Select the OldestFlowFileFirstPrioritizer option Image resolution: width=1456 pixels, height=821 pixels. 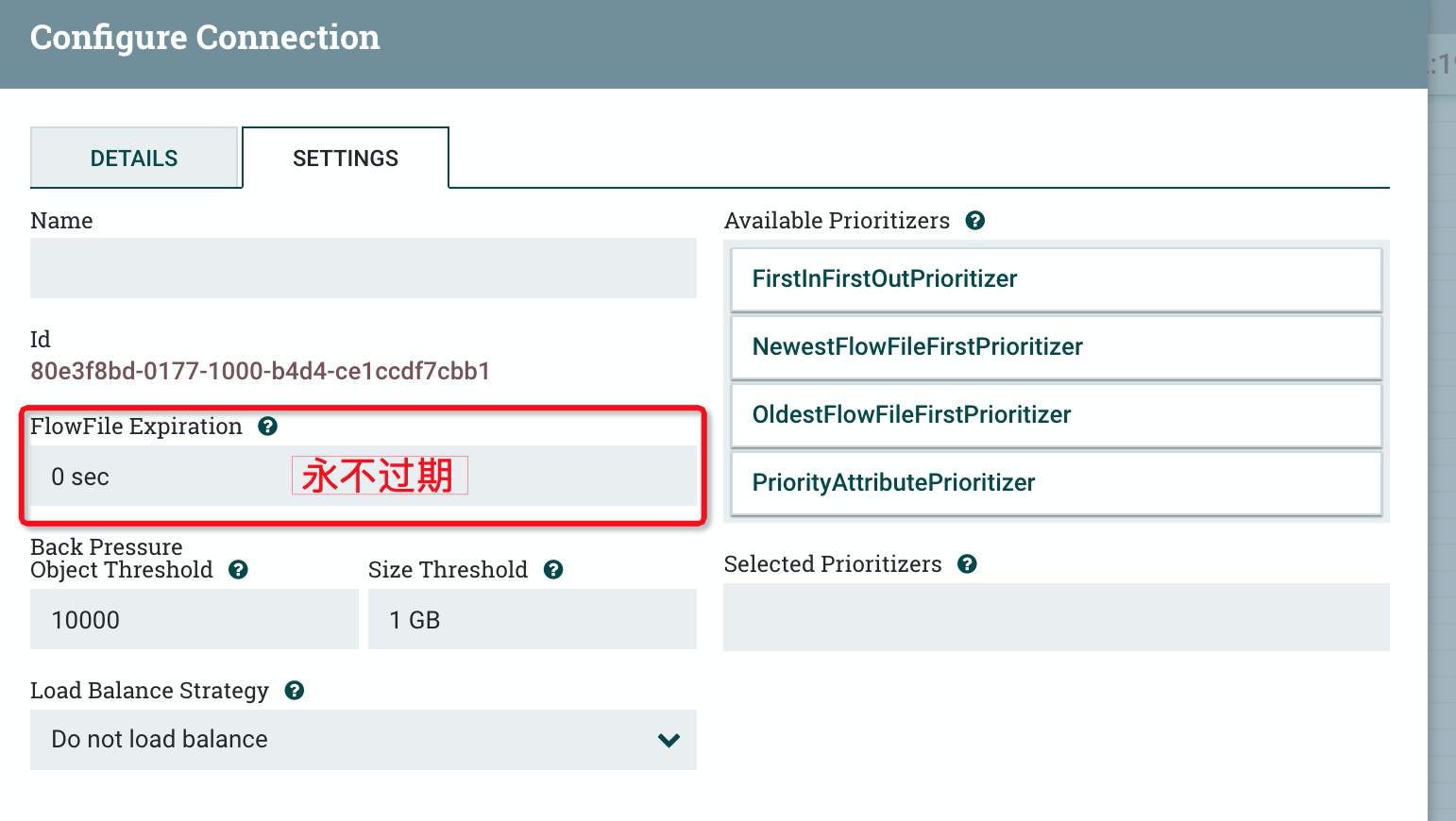pos(1055,414)
